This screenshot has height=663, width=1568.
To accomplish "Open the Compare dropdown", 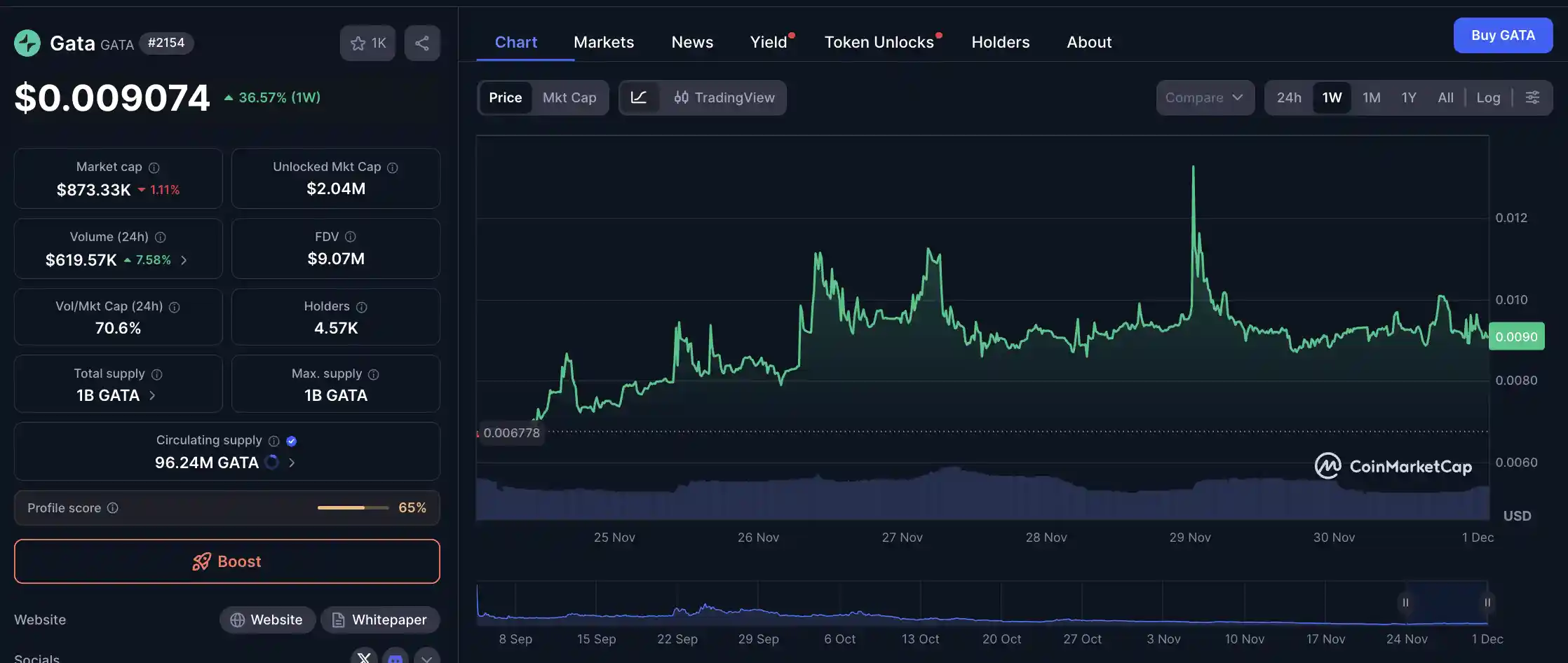I will click(x=1205, y=97).
